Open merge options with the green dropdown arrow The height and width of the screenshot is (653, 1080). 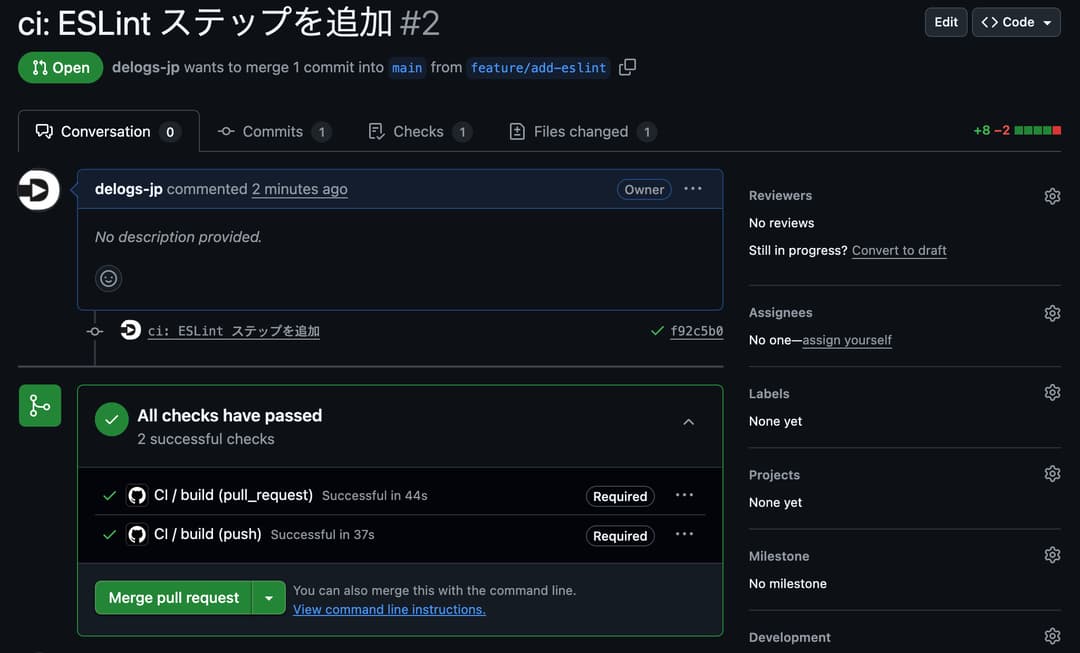click(x=268, y=597)
